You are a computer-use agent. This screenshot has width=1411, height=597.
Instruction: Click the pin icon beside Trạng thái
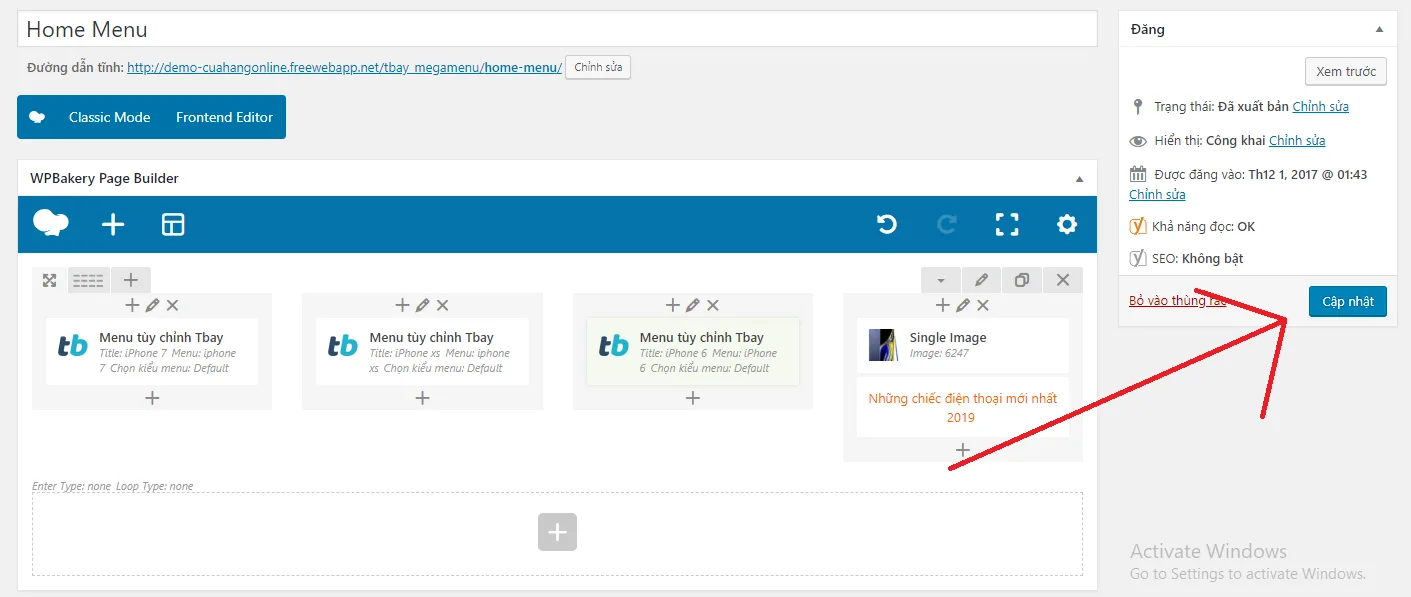(x=1137, y=106)
